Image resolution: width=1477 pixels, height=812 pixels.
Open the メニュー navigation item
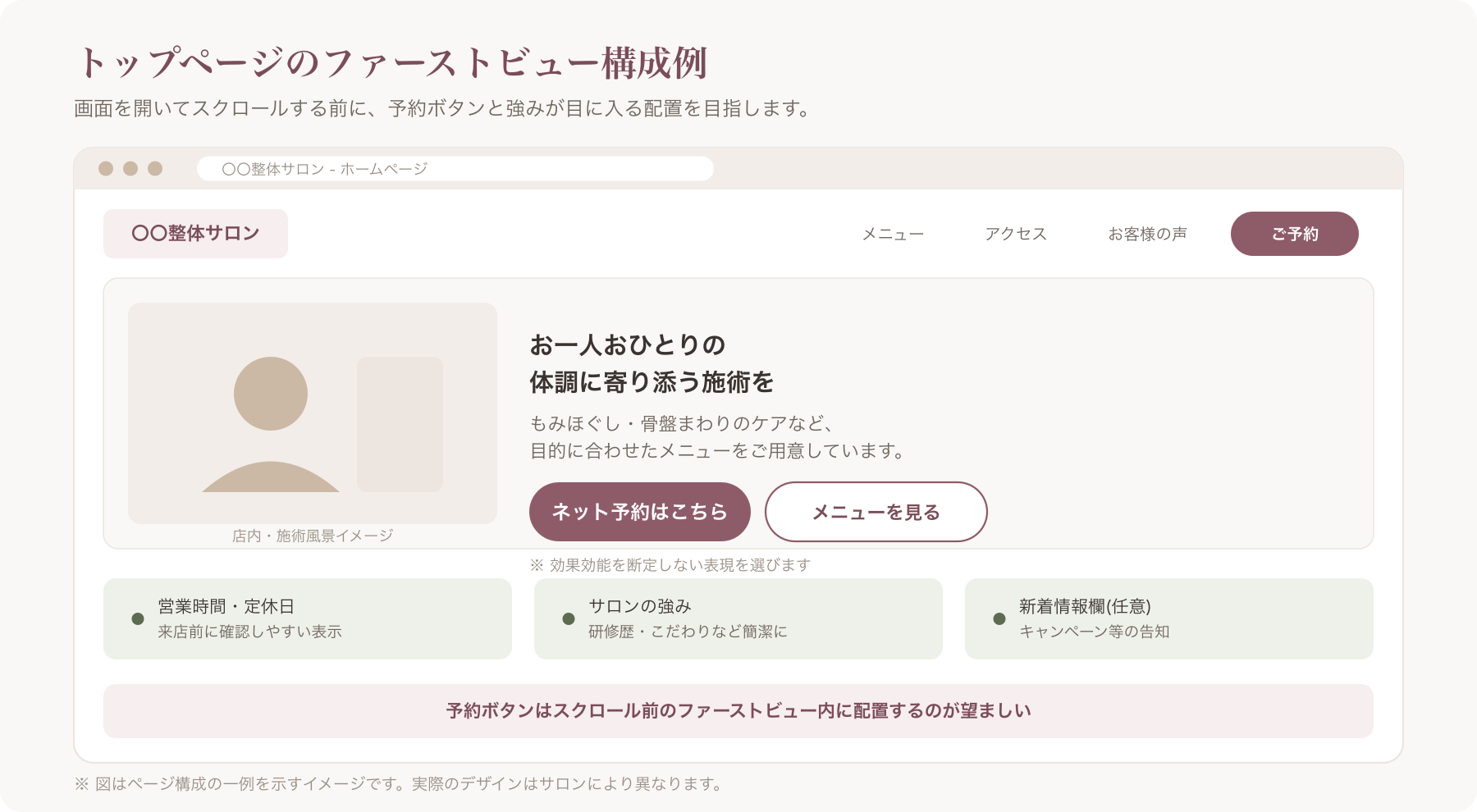(893, 235)
